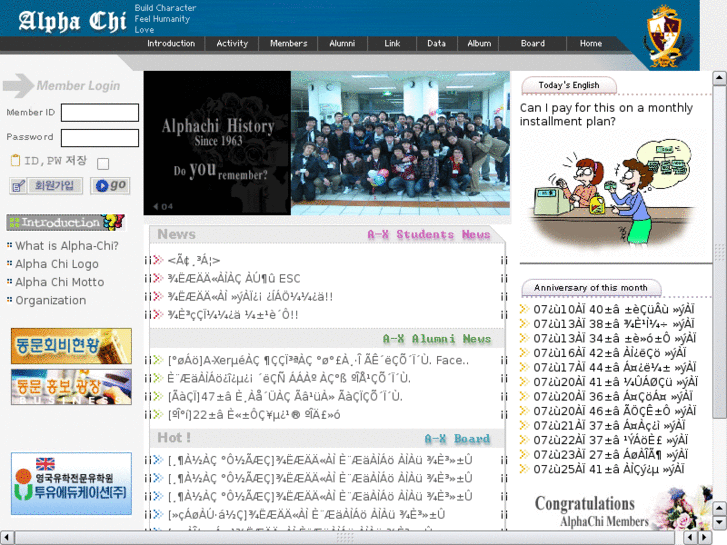Click the Today's English tab
Screen dimensions: 727x545
569,85
